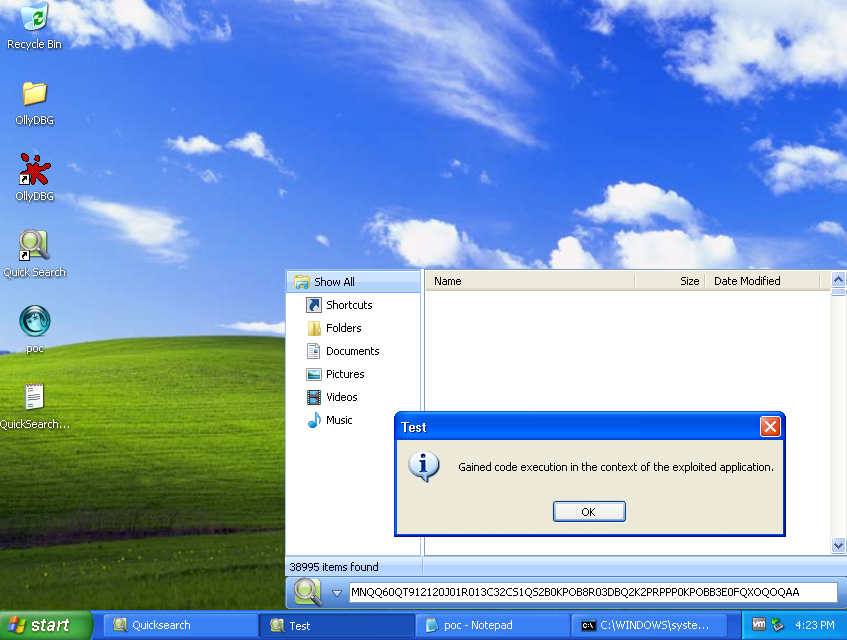Filter results by Shortcuts
The height and width of the screenshot is (640, 847).
pos(349,305)
